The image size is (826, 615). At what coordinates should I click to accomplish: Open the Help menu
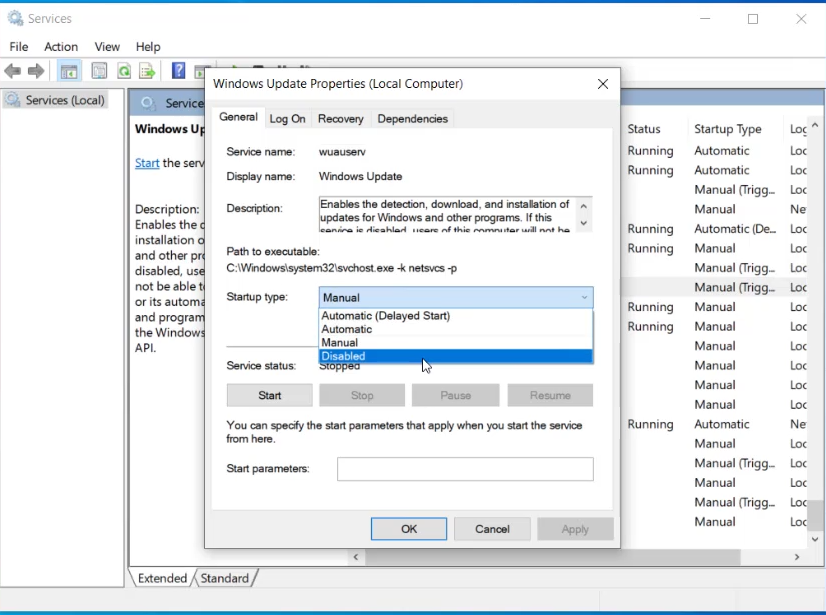coord(148,47)
